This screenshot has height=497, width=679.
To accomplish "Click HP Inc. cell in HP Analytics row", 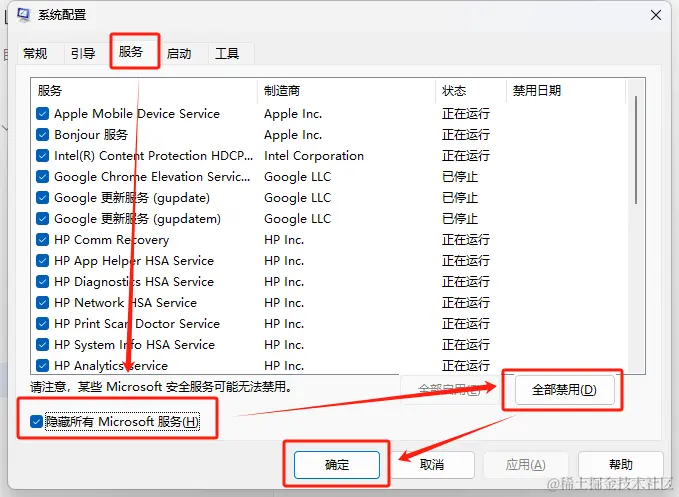I will [x=284, y=365].
